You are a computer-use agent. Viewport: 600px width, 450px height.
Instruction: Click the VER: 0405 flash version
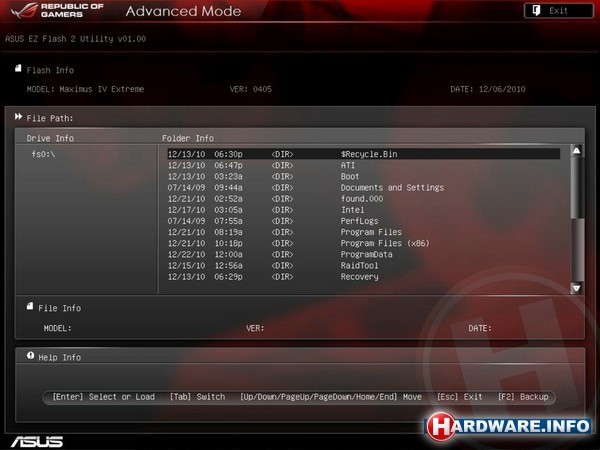tap(251, 89)
